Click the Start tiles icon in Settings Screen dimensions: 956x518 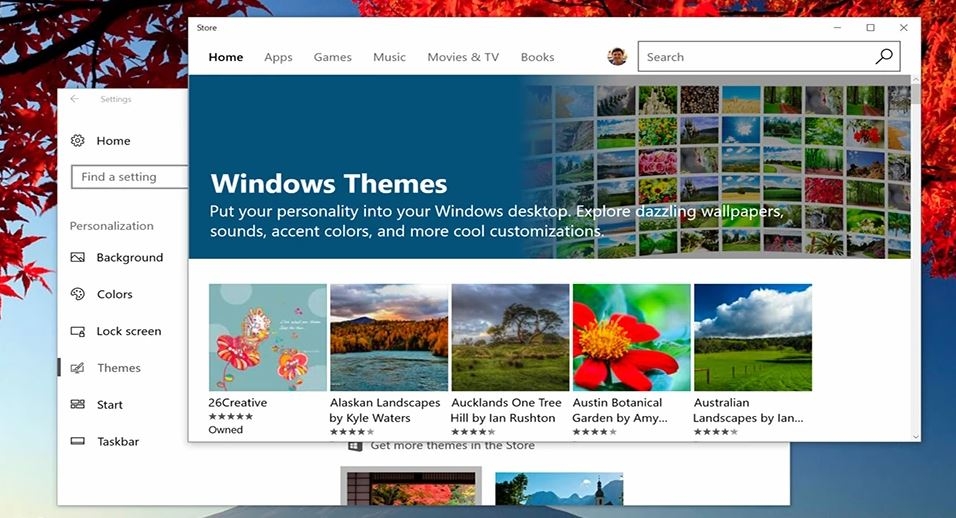(77, 404)
